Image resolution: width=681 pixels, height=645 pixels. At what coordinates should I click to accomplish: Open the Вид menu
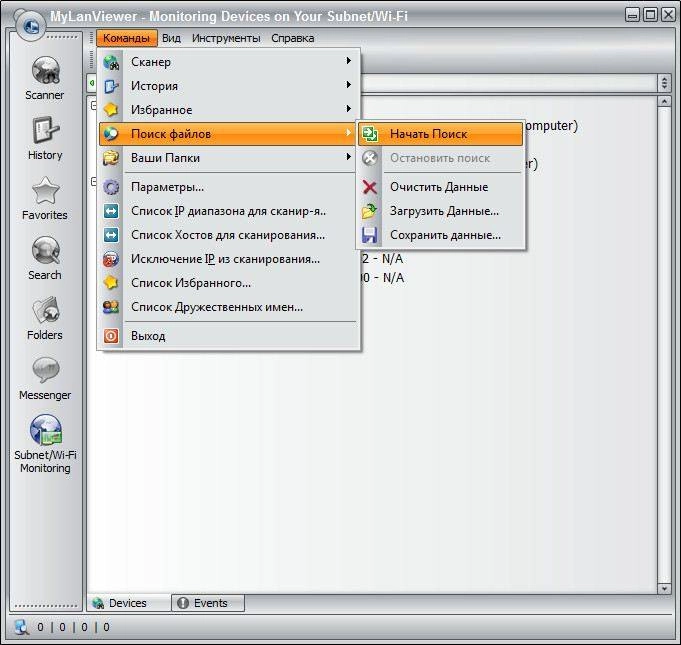click(172, 38)
